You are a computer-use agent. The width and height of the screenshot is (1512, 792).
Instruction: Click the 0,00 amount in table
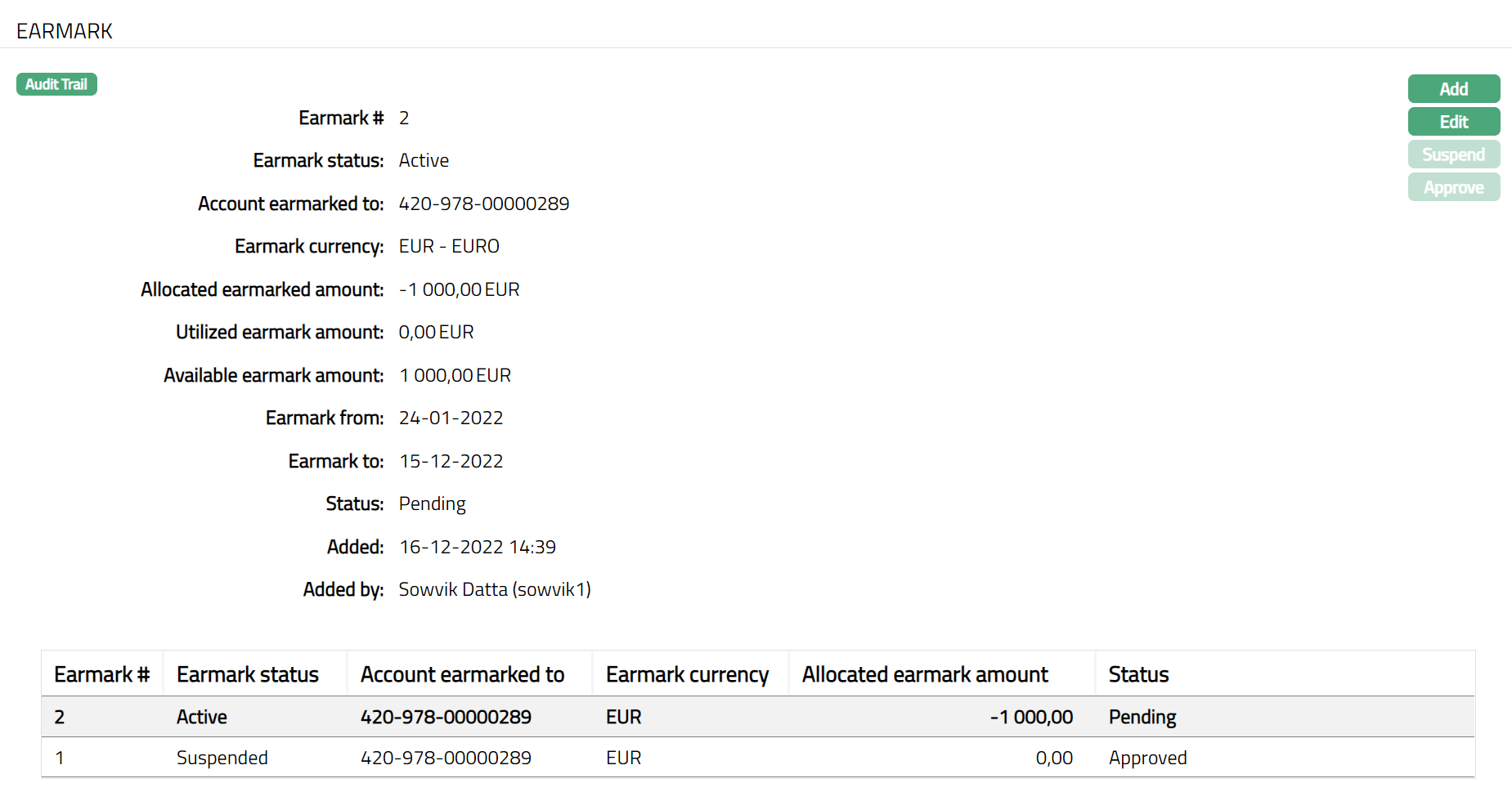click(x=1053, y=758)
